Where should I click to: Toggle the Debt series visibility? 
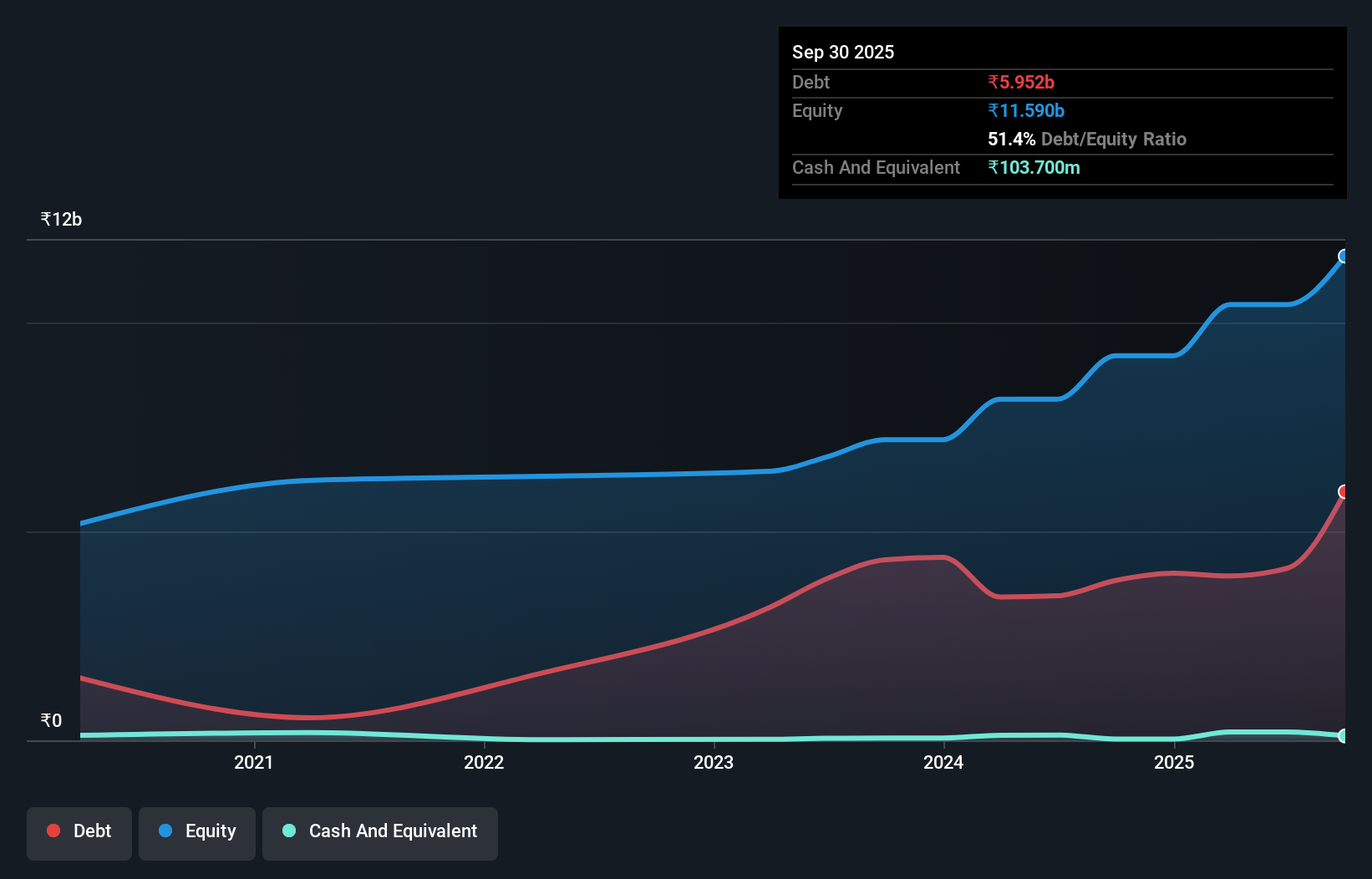[79, 831]
